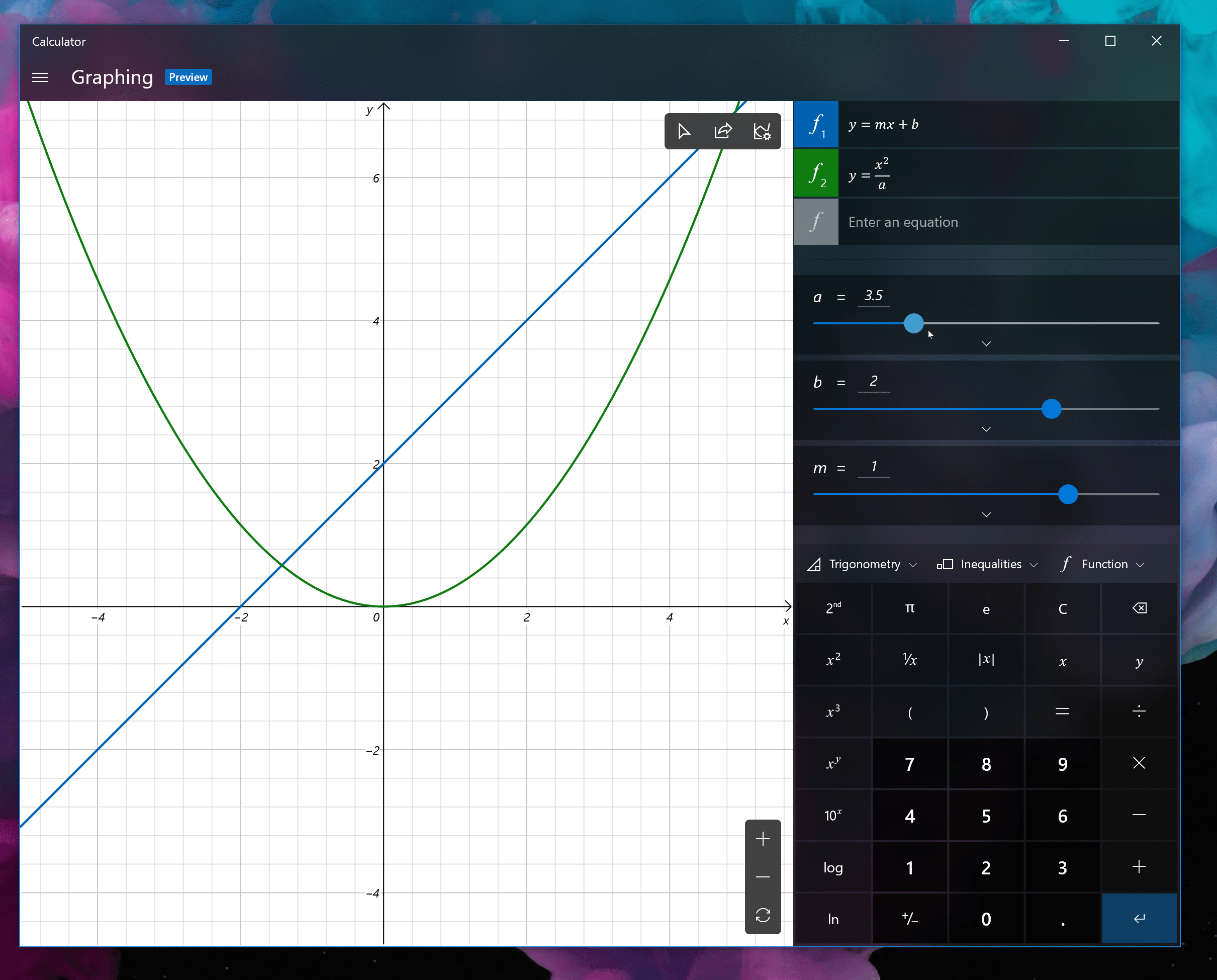Click zoom in button on graph
The height and width of the screenshot is (980, 1217).
coord(763,838)
